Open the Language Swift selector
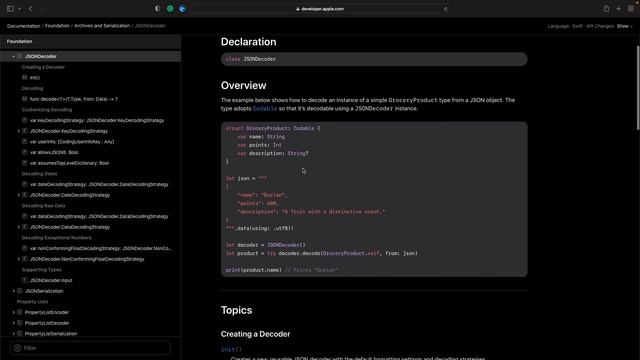Screen dimensions: 640x360 [x=565, y=26]
